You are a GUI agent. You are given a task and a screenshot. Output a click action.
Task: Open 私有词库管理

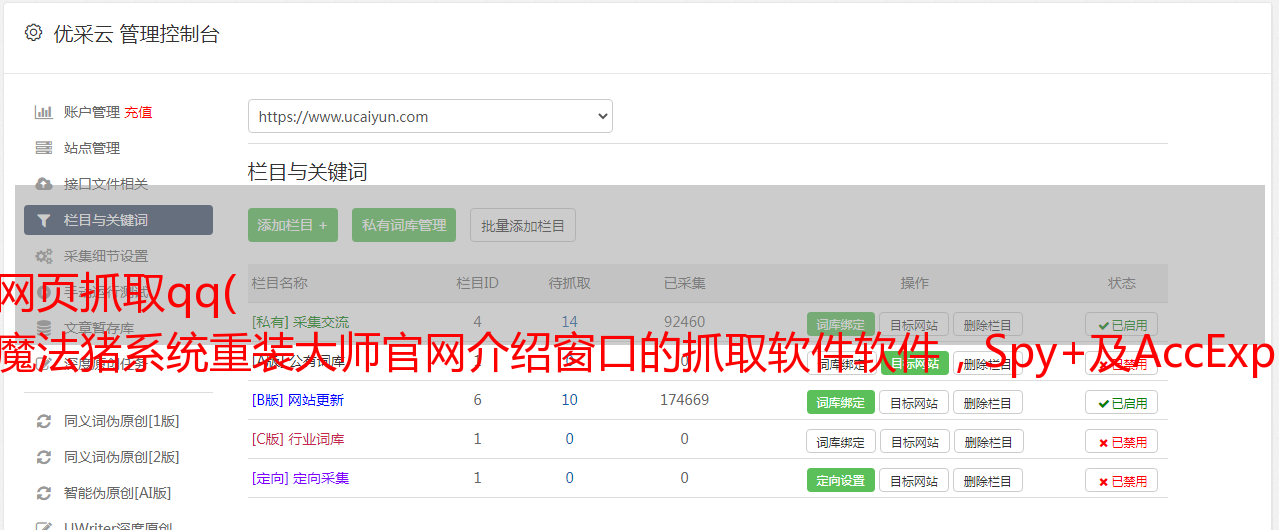point(404,225)
